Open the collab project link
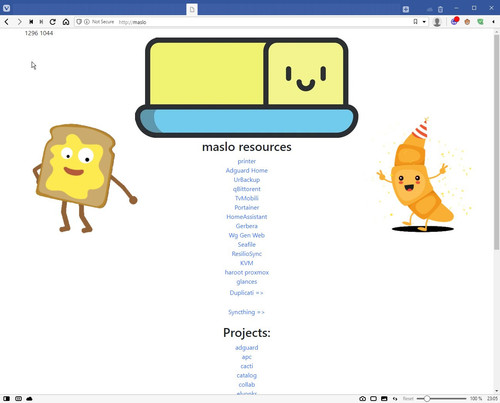500x403 pixels. 247,385
